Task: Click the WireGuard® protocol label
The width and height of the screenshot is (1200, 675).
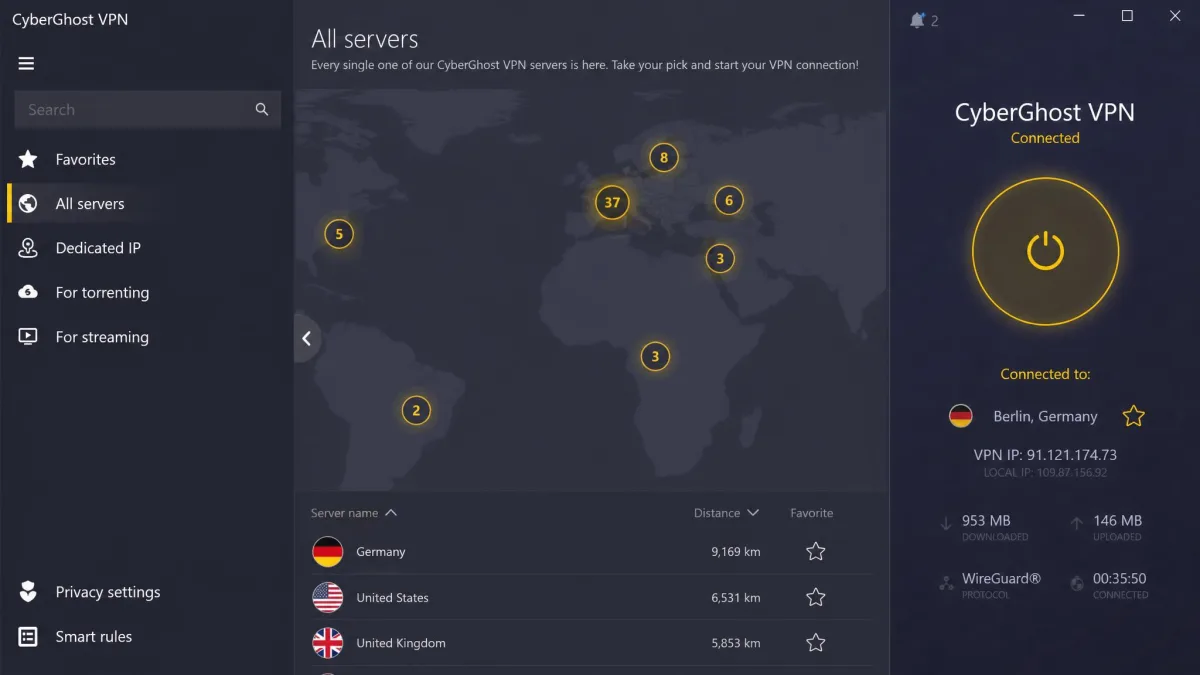Action: (x=1001, y=578)
